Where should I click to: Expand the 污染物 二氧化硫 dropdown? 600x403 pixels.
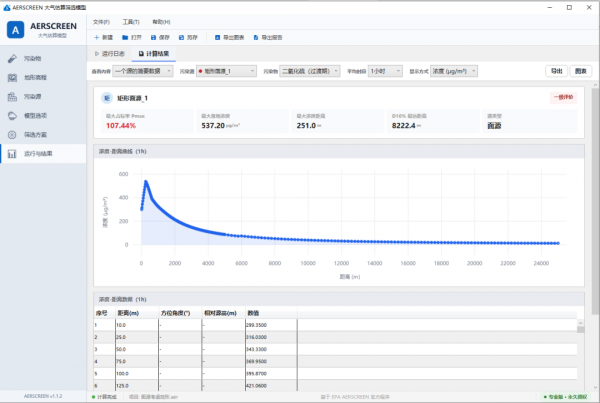point(310,71)
